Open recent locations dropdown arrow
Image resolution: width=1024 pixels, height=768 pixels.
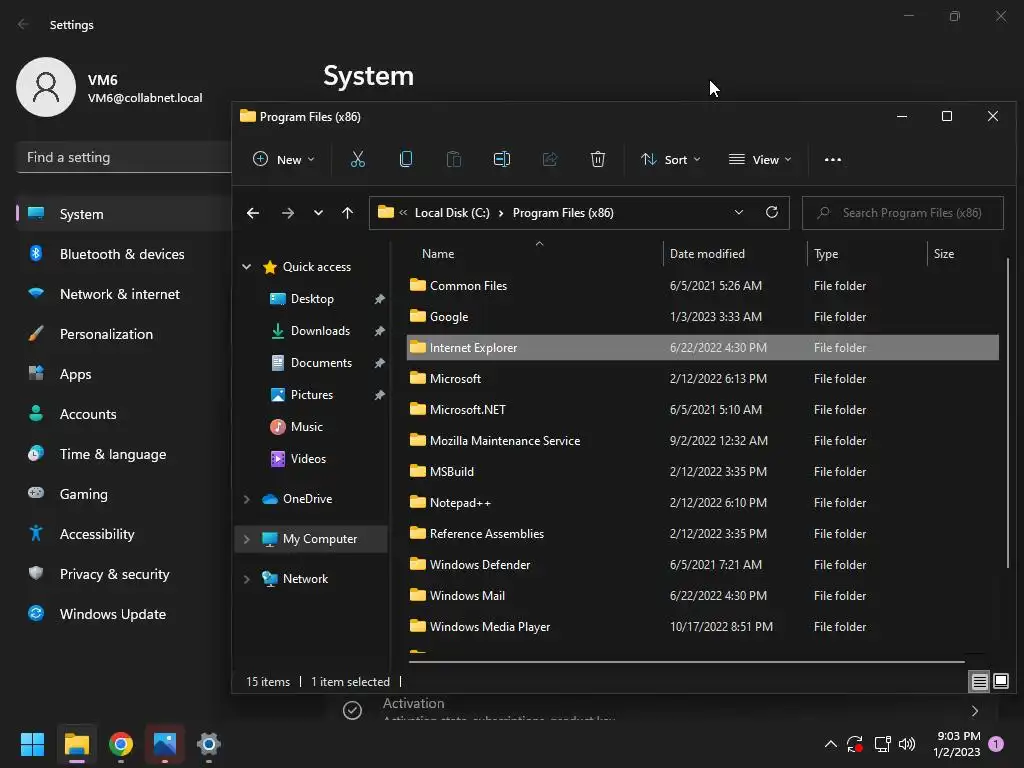pyautogui.click(x=318, y=213)
